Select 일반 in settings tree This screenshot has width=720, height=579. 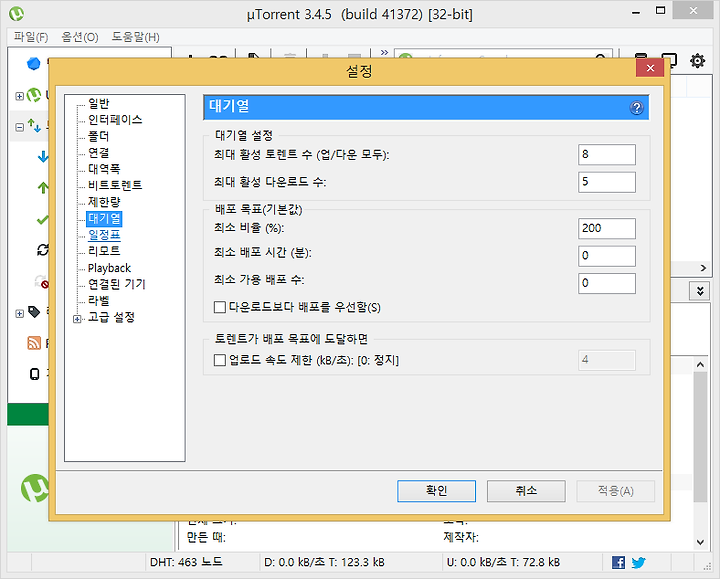(98, 103)
